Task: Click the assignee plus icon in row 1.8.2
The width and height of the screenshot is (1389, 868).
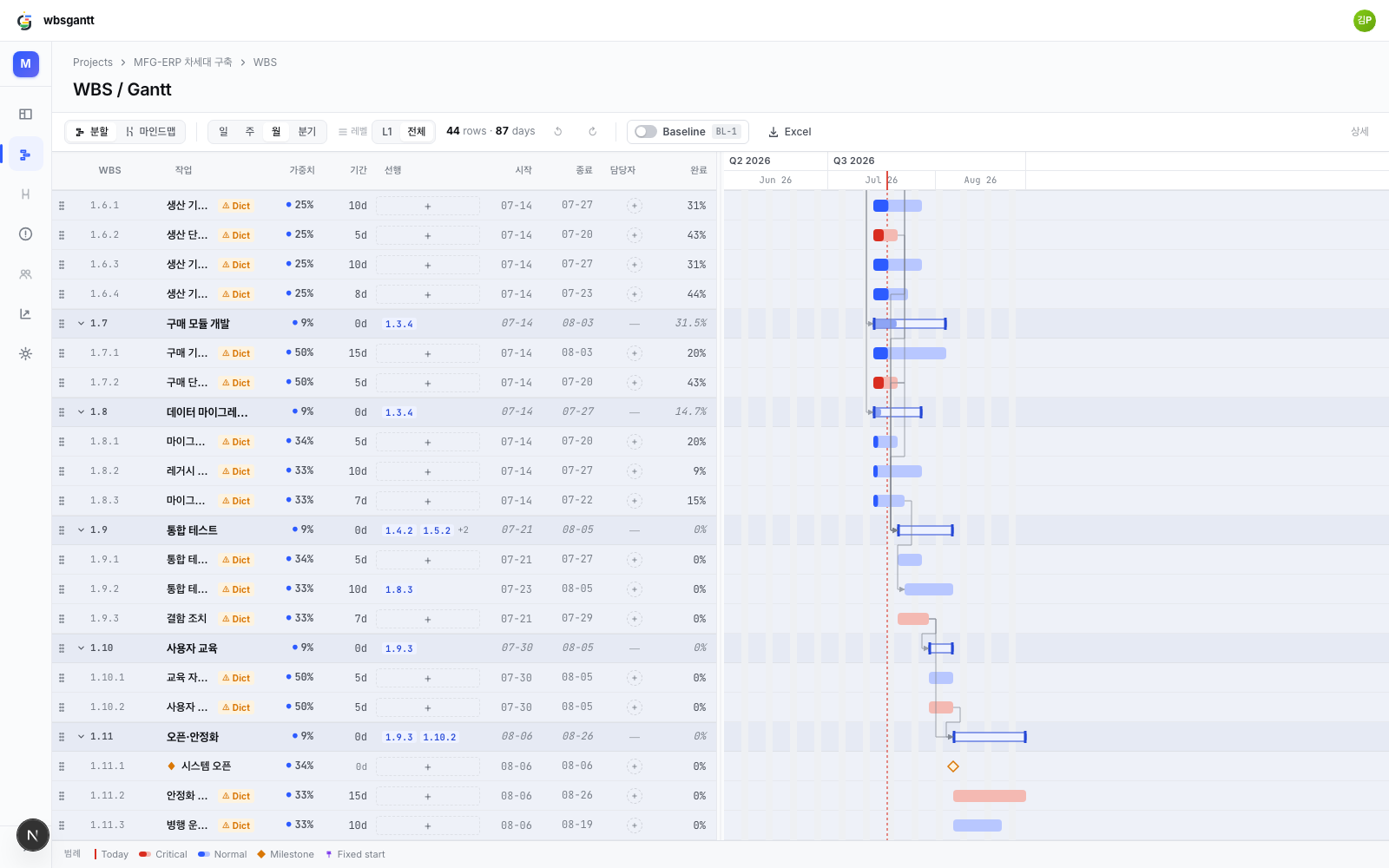Action: [635, 471]
